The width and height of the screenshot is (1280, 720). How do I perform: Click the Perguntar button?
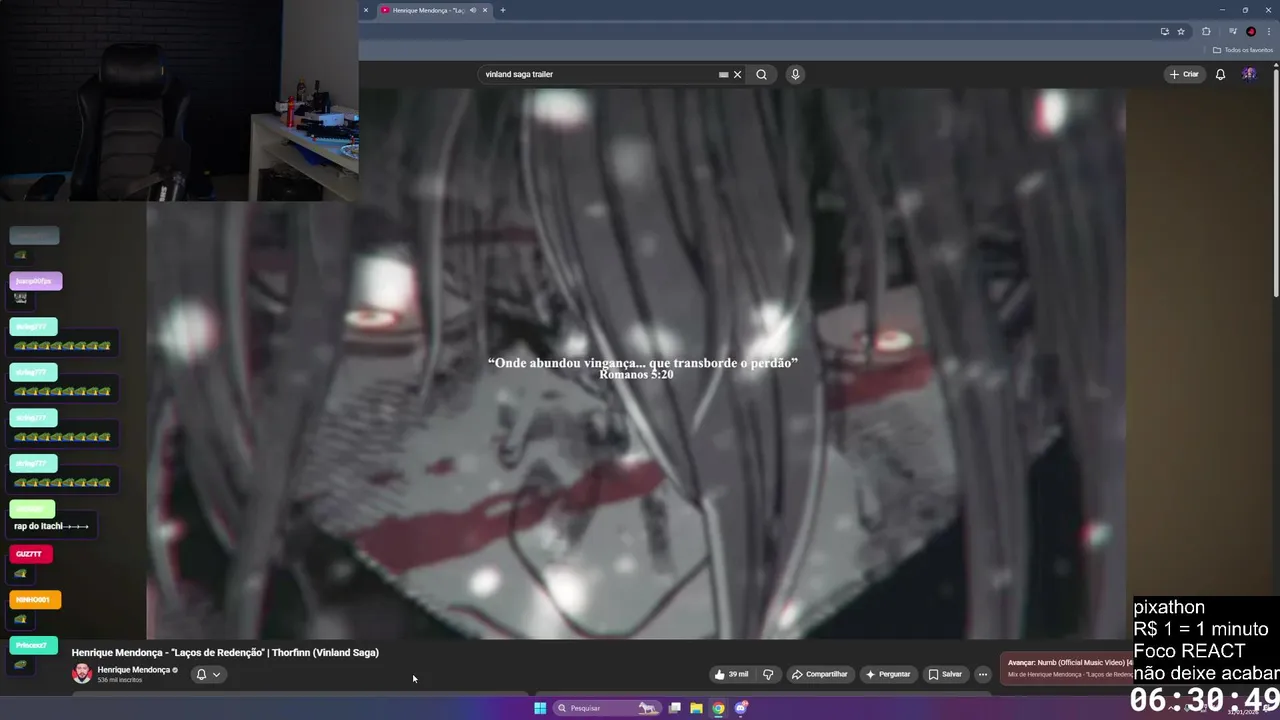coord(888,674)
